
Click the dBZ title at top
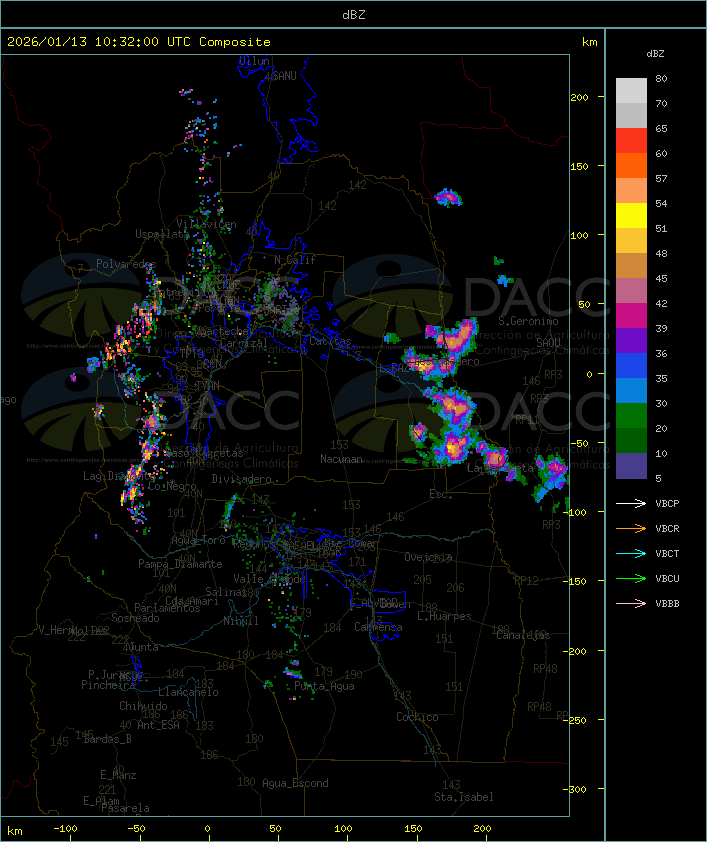point(353,14)
